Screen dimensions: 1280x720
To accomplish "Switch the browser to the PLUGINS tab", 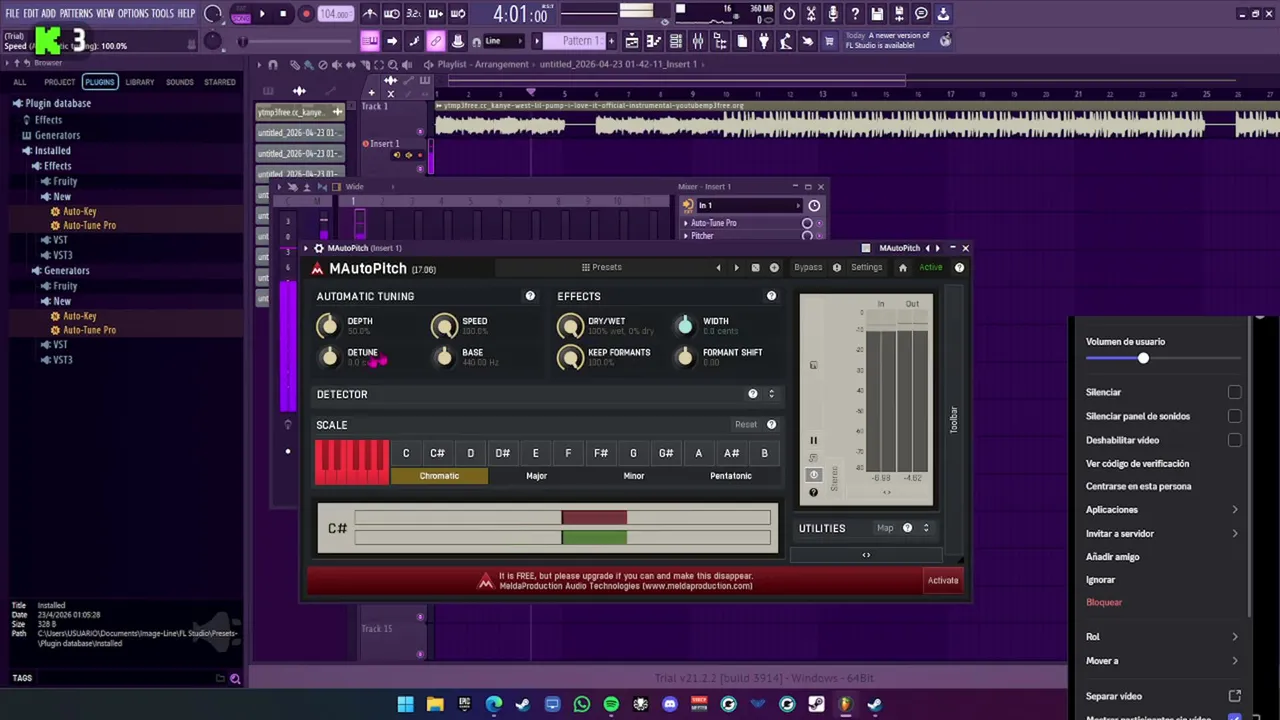I will pyautogui.click(x=99, y=82).
